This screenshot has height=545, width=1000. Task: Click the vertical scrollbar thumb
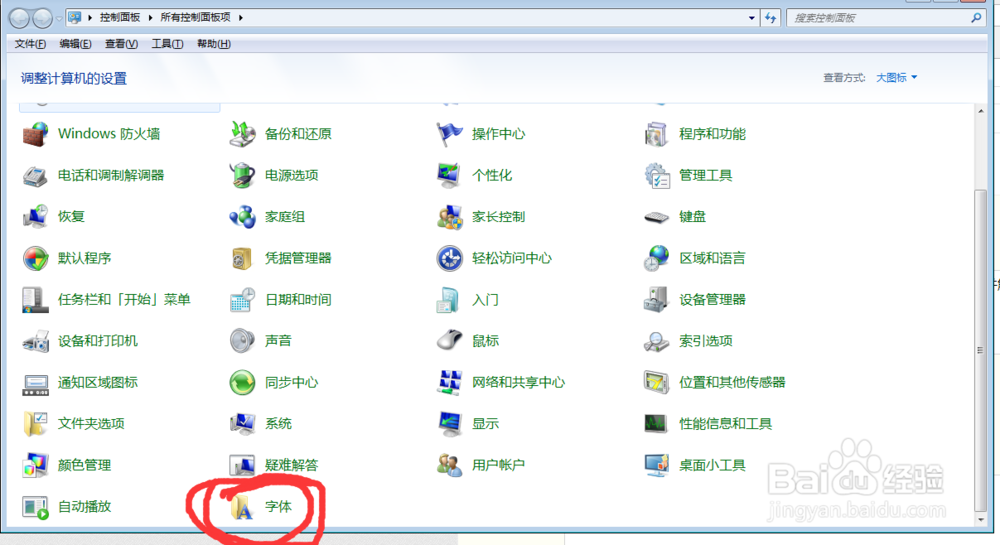(980, 350)
